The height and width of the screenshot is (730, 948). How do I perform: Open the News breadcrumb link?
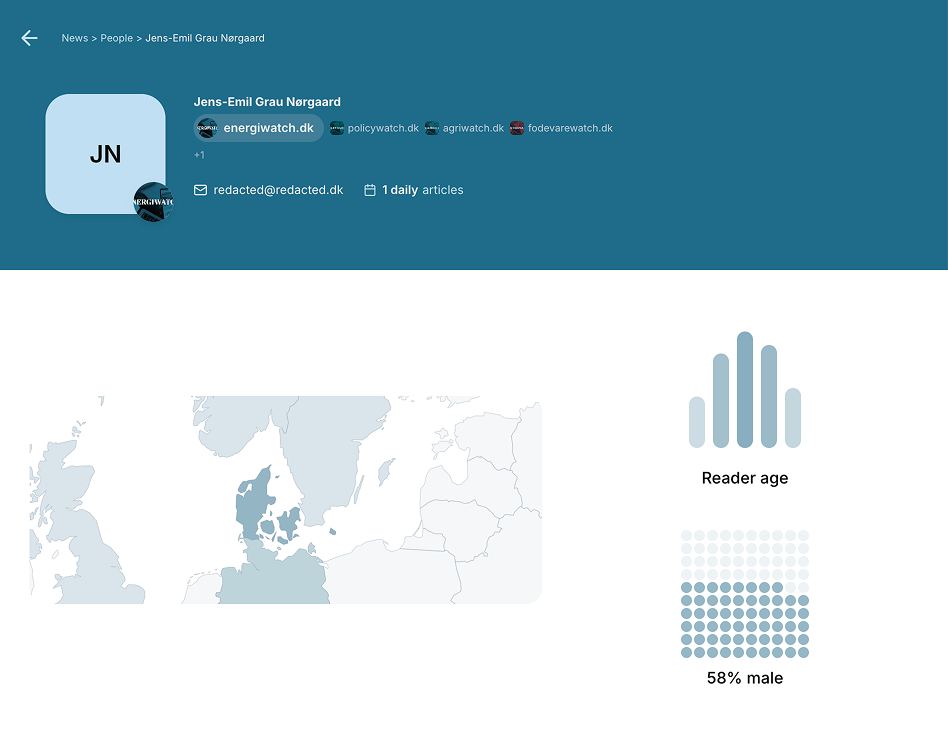pyautogui.click(x=74, y=38)
